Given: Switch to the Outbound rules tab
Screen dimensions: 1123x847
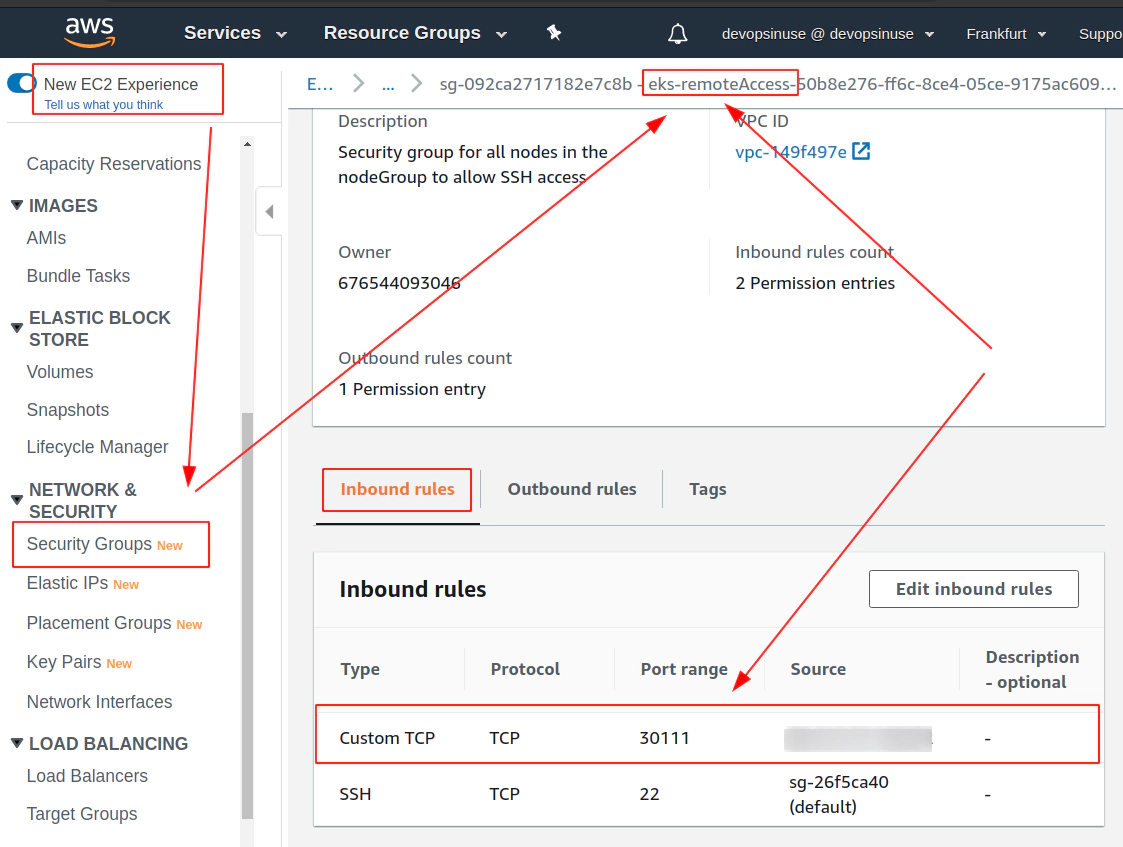Looking at the screenshot, I should coord(572,489).
